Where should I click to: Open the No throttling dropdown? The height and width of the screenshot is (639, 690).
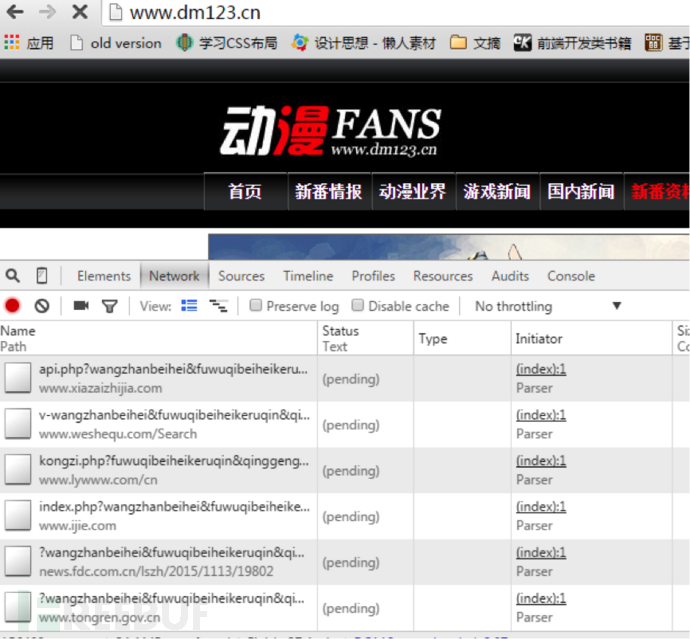[548, 306]
